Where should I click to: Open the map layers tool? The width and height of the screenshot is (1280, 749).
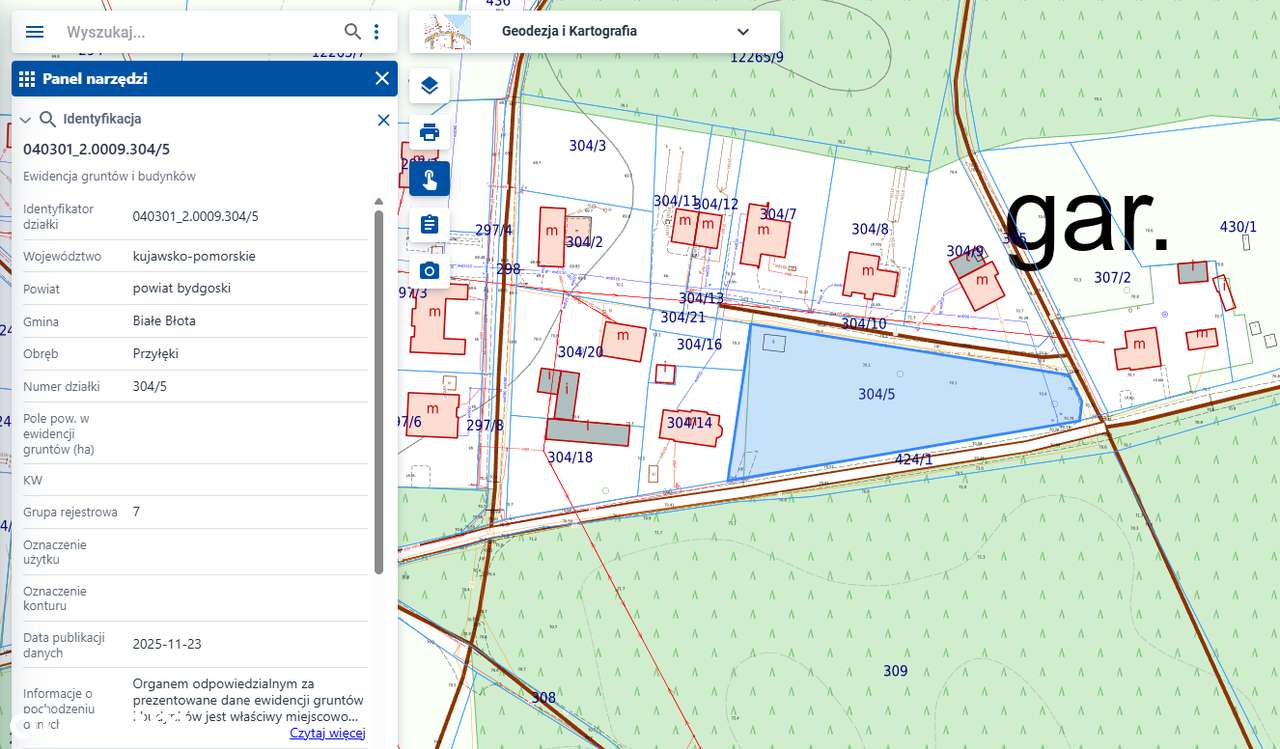429,85
